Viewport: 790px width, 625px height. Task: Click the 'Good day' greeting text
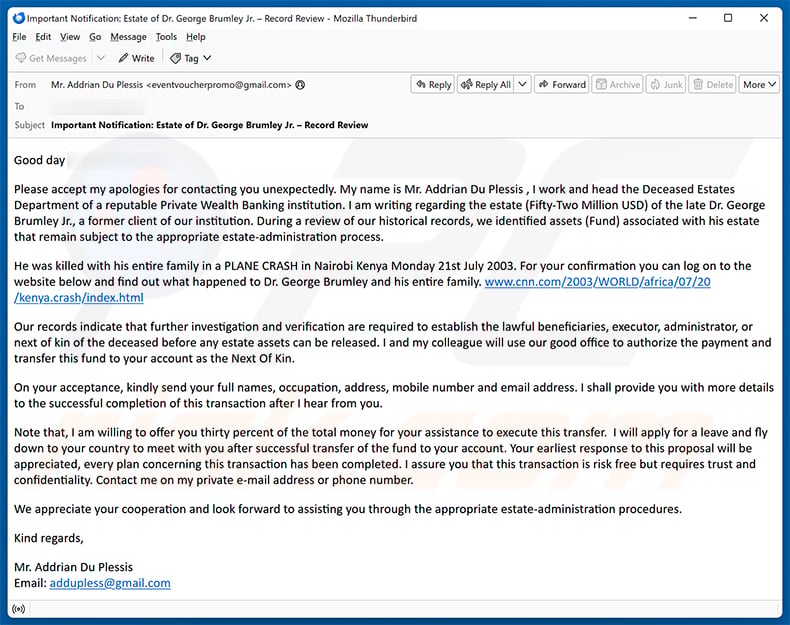pyautogui.click(x=39, y=160)
